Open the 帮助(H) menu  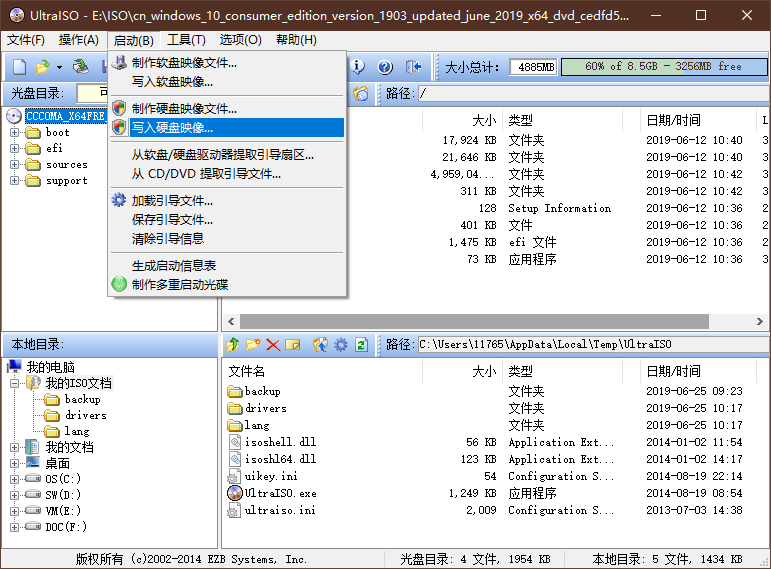point(296,40)
